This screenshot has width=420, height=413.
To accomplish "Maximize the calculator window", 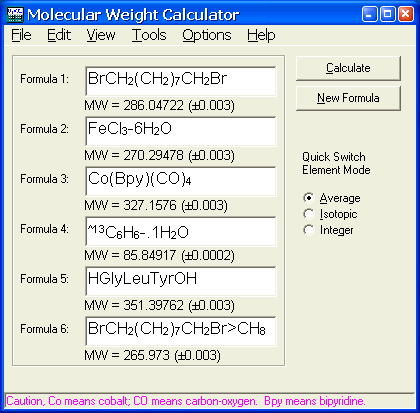I will click(x=387, y=14).
